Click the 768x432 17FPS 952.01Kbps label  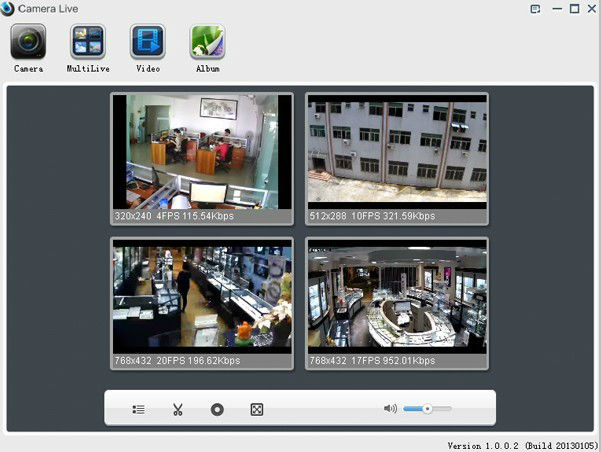click(x=372, y=361)
